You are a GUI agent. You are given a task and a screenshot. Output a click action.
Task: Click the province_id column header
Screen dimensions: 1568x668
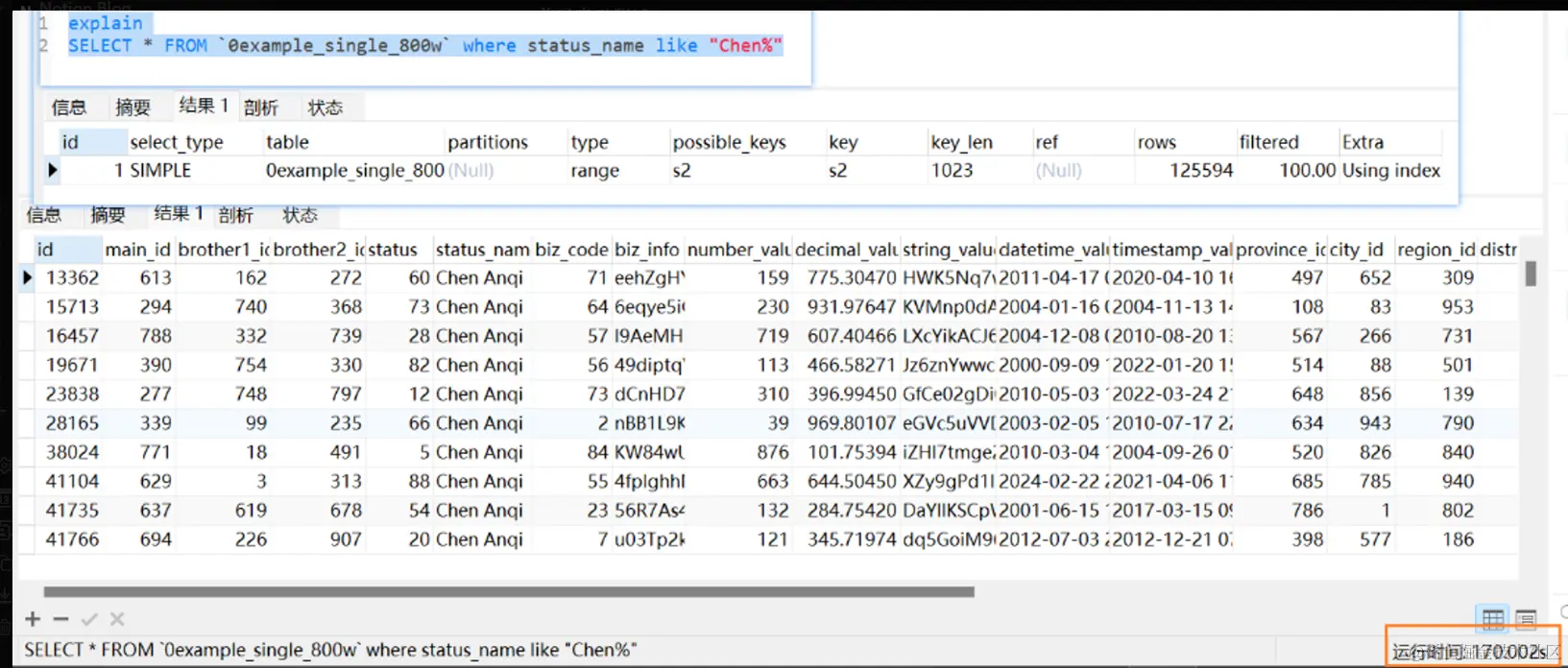click(1280, 250)
